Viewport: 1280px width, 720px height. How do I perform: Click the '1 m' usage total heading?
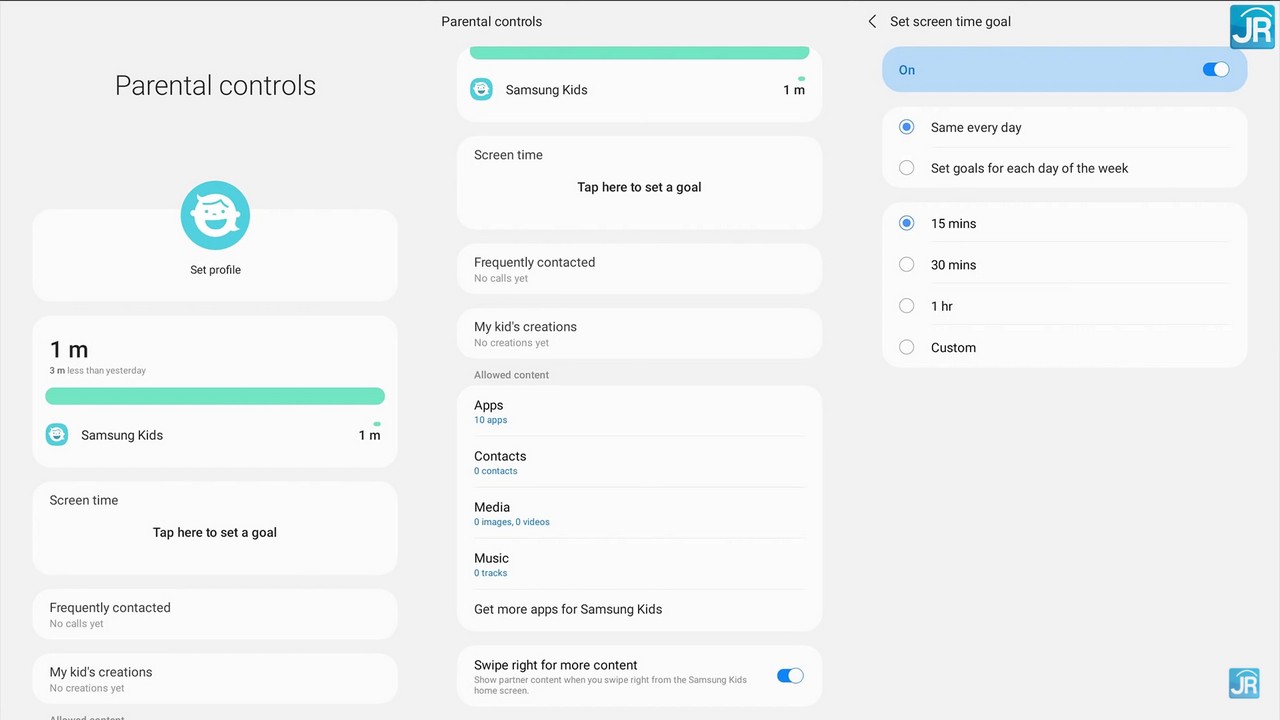pos(69,349)
